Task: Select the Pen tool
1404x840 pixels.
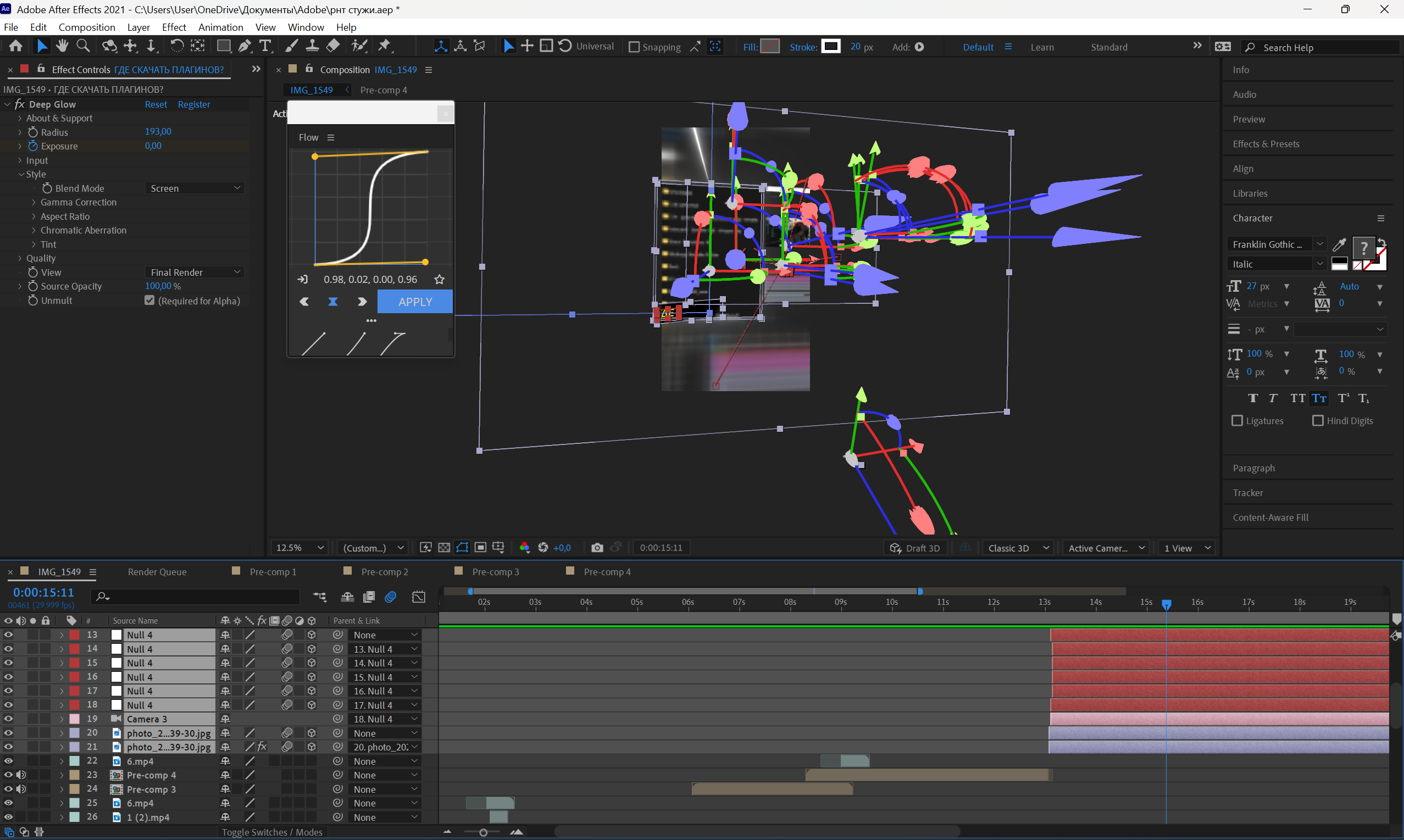Action: 245,46
